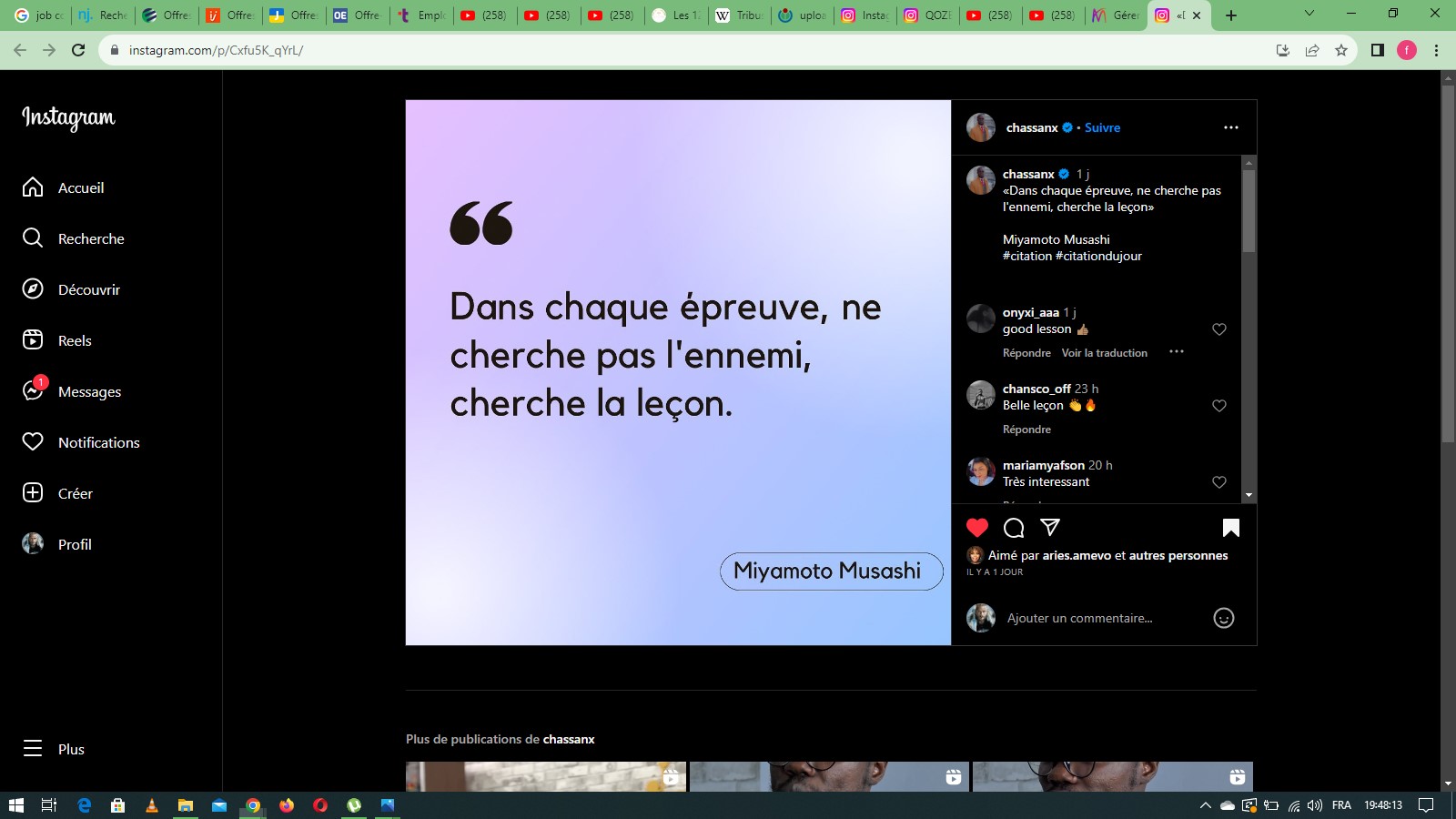Image resolution: width=1456 pixels, height=819 pixels.
Task: Open the Découvrir compass icon
Action: (x=33, y=289)
